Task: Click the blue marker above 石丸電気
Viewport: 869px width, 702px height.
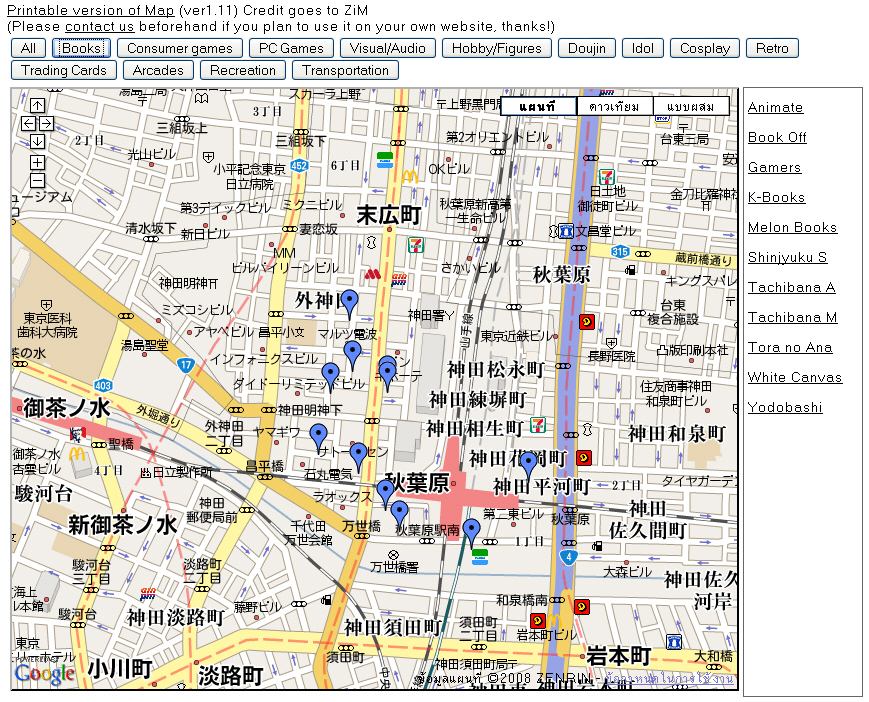Action: 359,457
